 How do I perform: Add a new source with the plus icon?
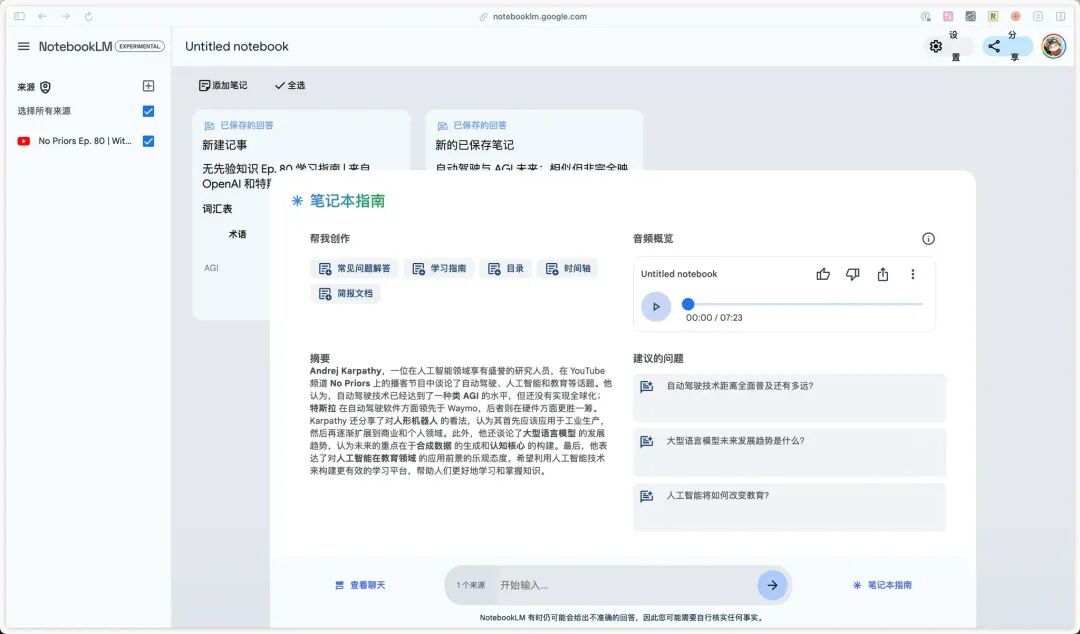tap(148, 86)
